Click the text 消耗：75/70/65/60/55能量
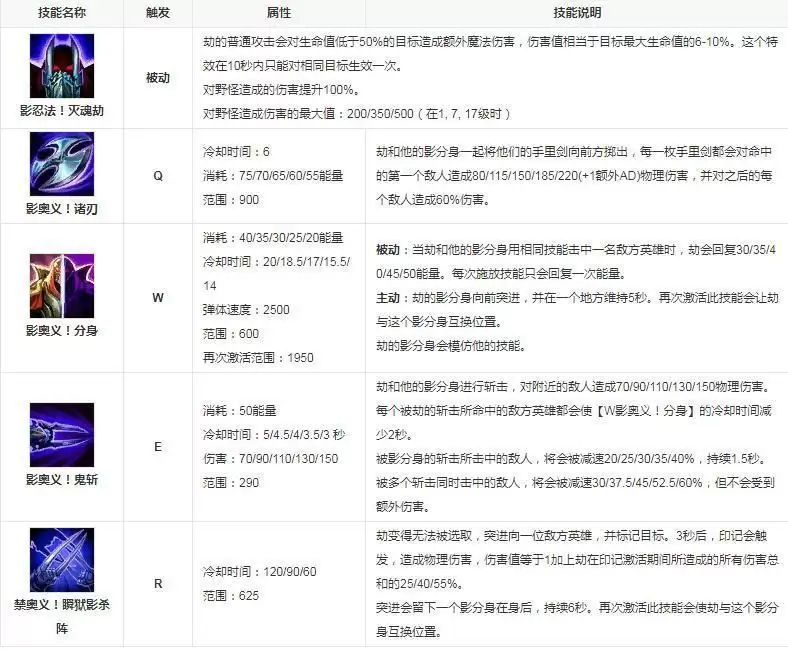Screen dimensions: 788x649 point(273,175)
